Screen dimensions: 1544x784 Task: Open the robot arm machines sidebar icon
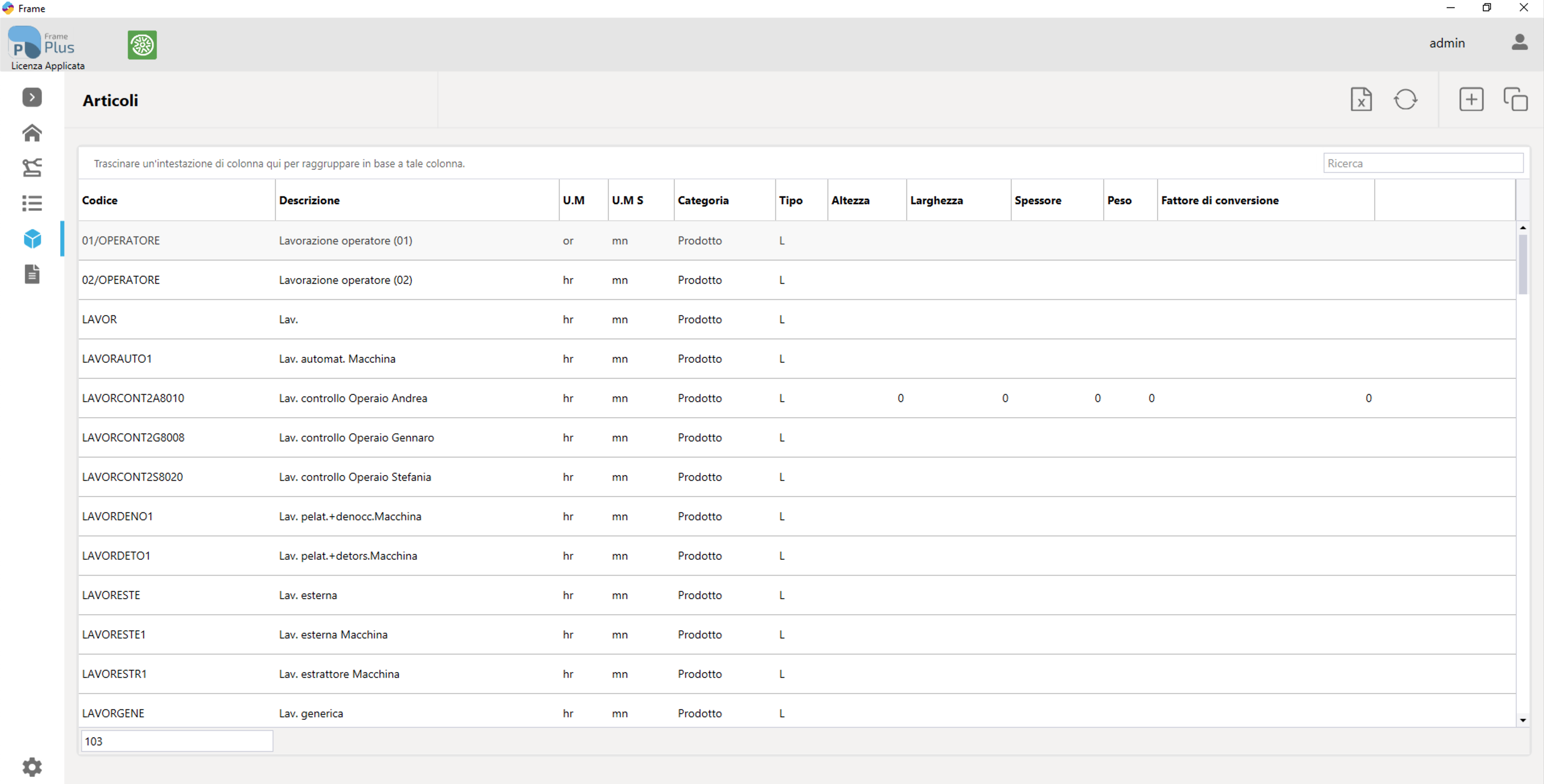tap(32, 168)
